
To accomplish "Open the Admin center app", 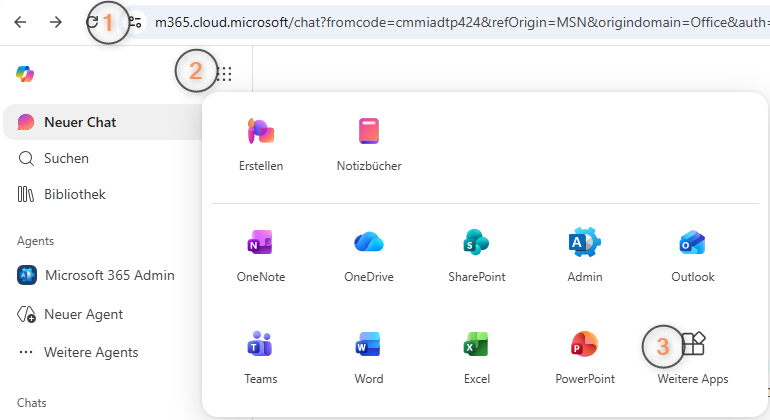I will click(584, 255).
